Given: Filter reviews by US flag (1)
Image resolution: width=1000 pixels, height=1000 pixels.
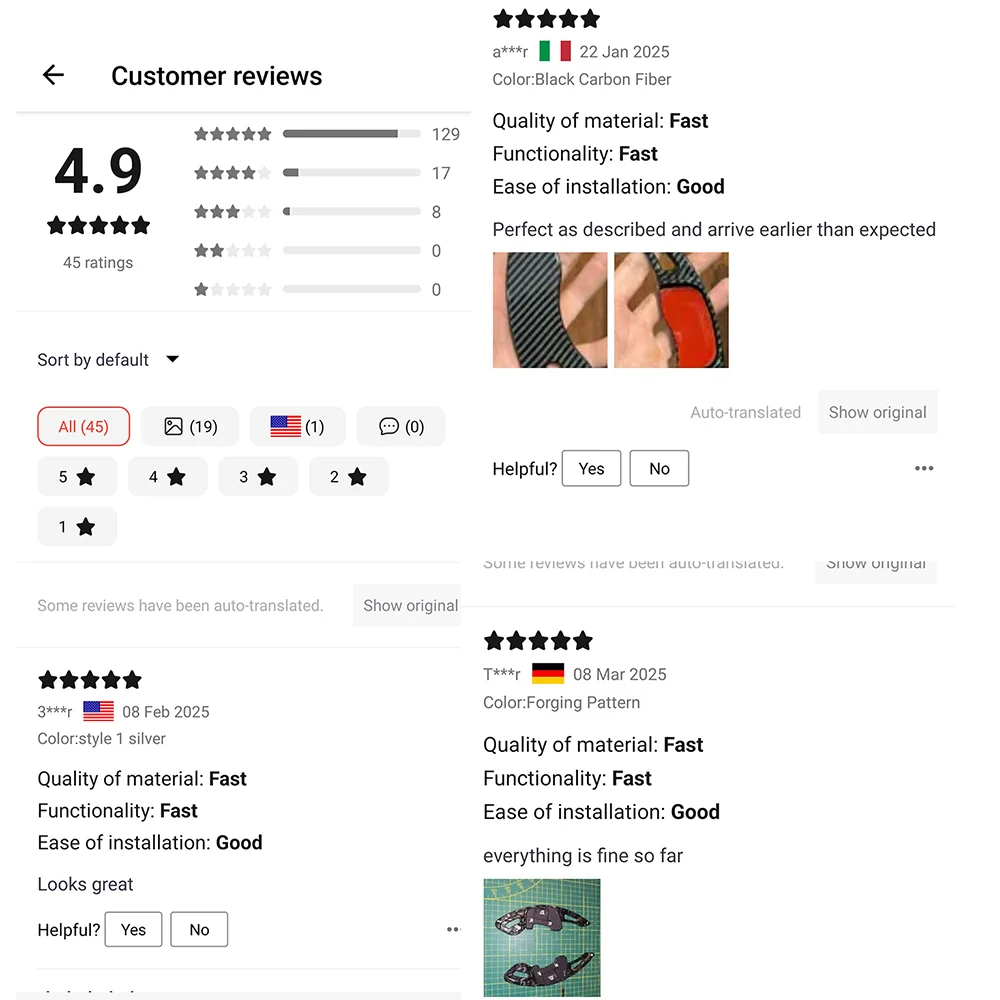Looking at the screenshot, I should tap(297, 426).
